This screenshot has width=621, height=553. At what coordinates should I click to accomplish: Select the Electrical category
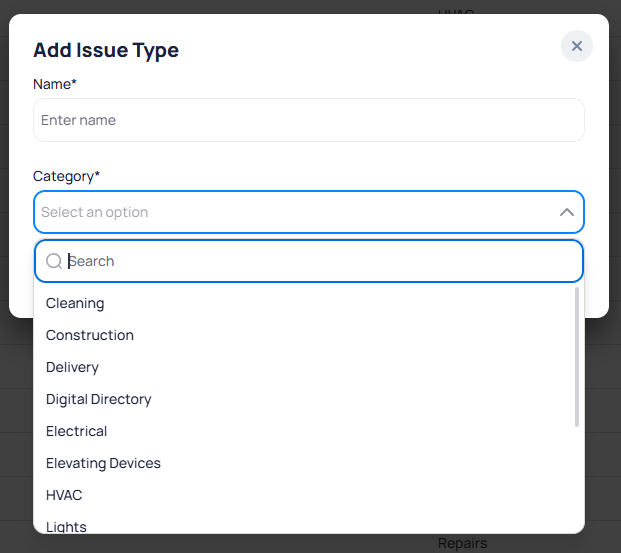point(76,431)
